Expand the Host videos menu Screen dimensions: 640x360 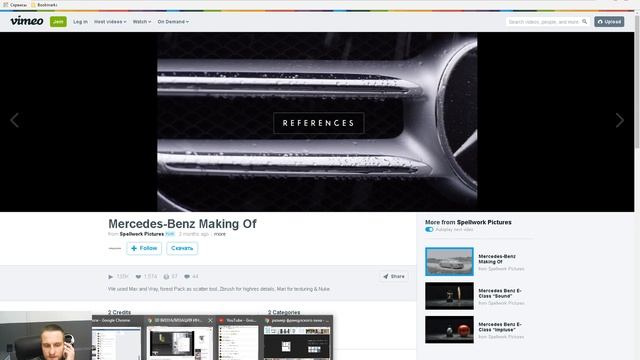(x=110, y=22)
